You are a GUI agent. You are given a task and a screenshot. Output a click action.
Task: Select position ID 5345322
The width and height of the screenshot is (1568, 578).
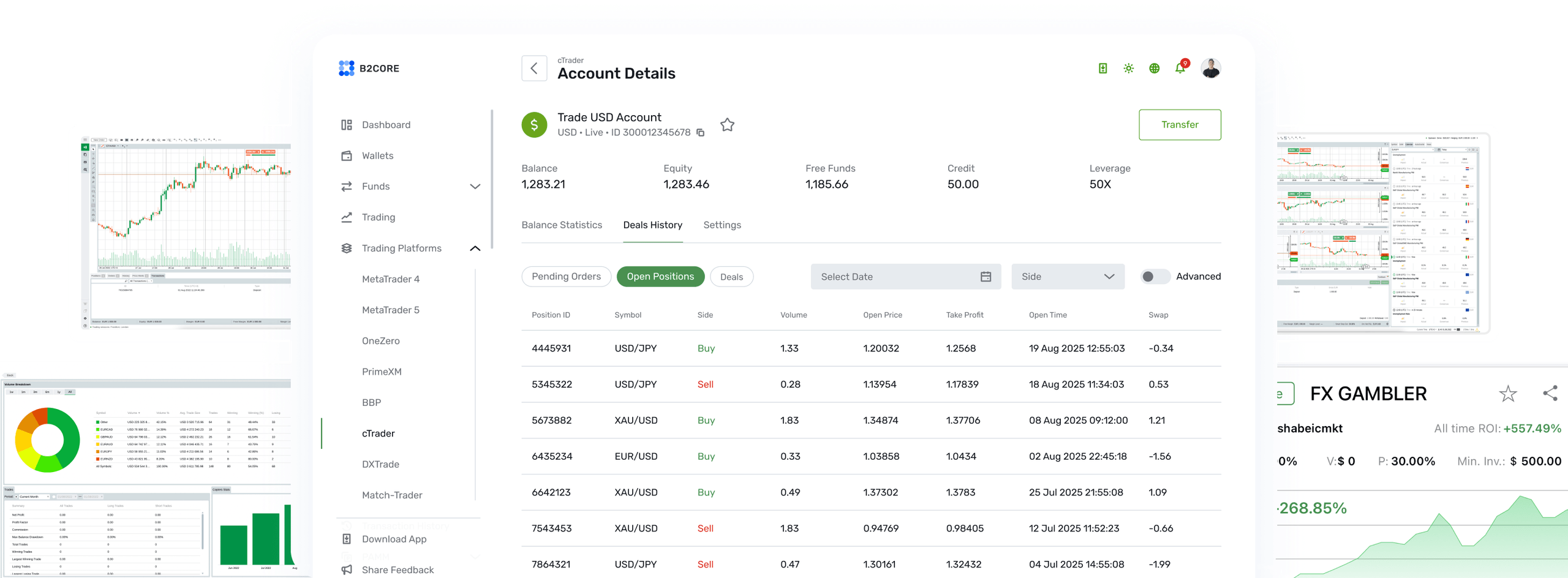coord(552,385)
